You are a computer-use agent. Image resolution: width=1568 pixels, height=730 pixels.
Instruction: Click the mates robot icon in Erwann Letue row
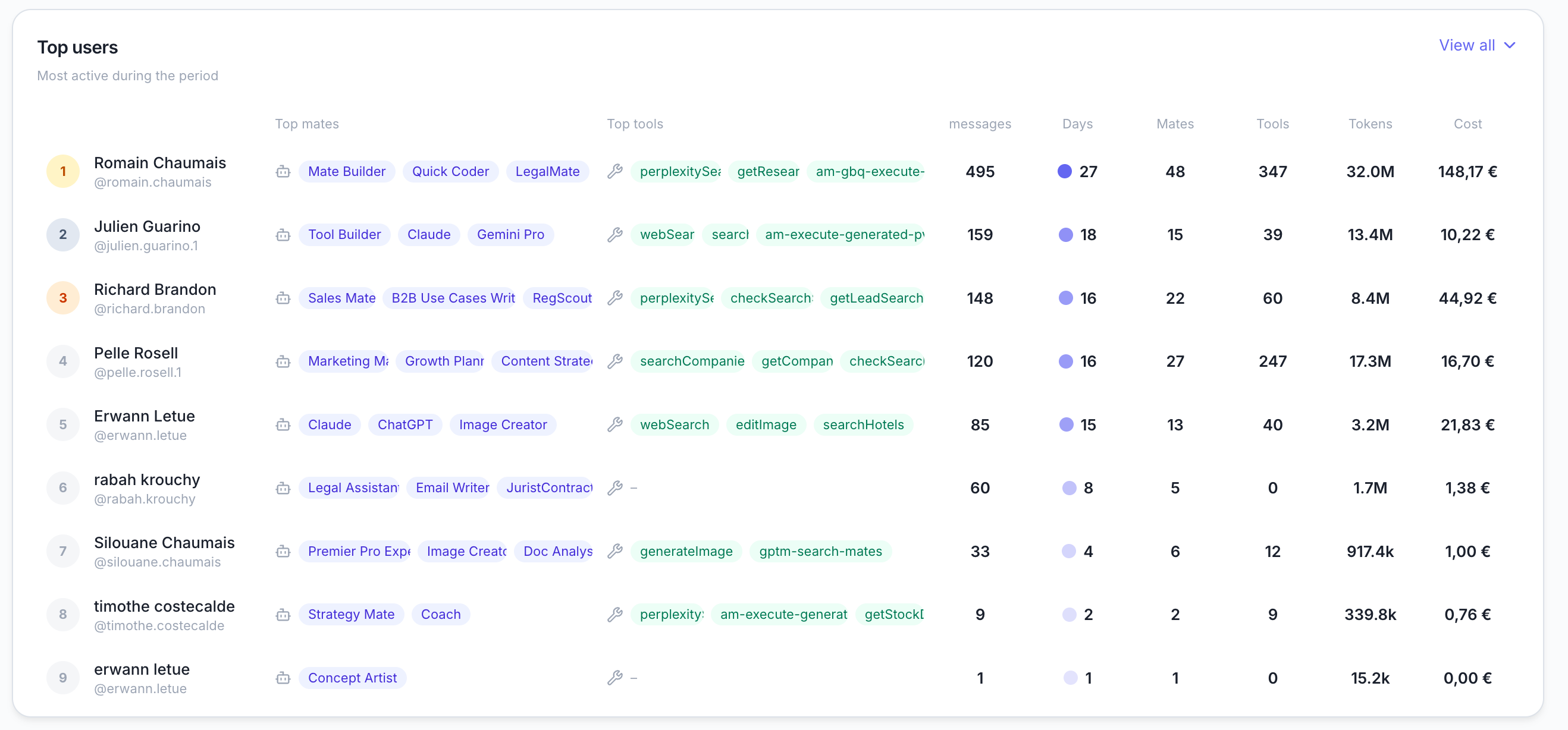pyautogui.click(x=283, y=424)
